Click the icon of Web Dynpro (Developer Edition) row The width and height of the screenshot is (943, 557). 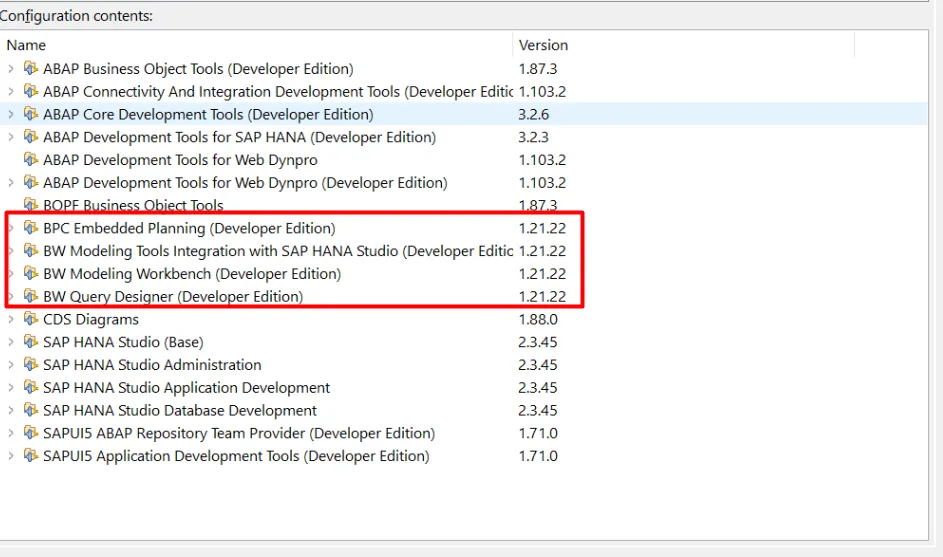(x=31, y=182)
